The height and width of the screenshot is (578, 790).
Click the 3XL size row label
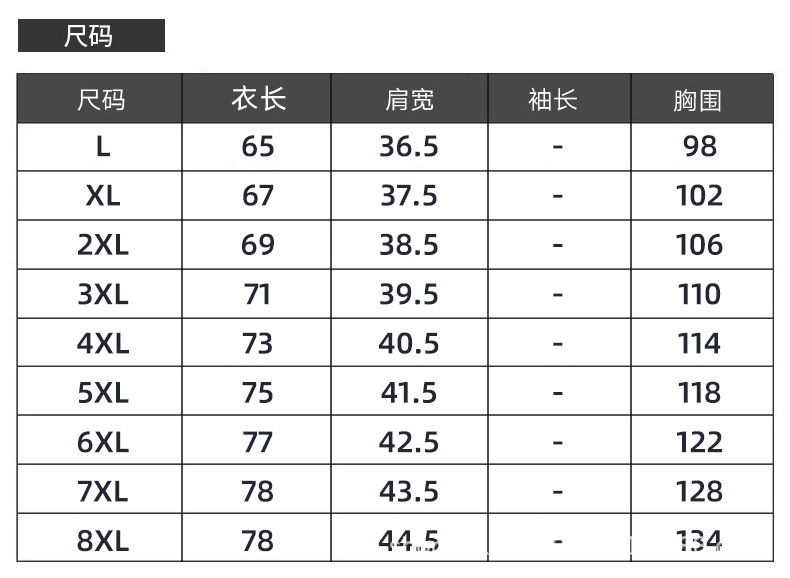tap(103, 294)
